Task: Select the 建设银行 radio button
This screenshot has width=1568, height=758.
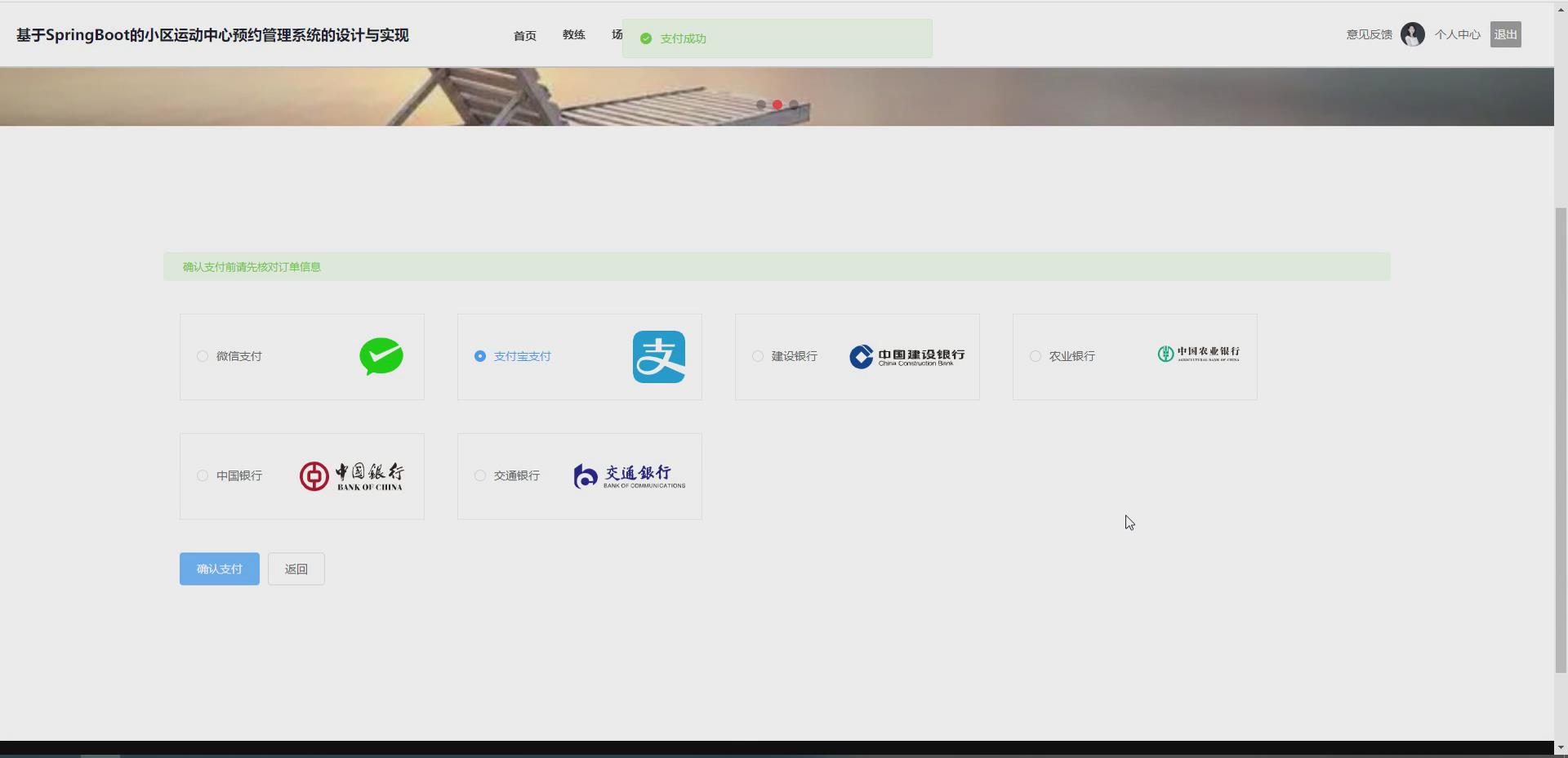Action: pyautogui.click(x=758, y=356)
